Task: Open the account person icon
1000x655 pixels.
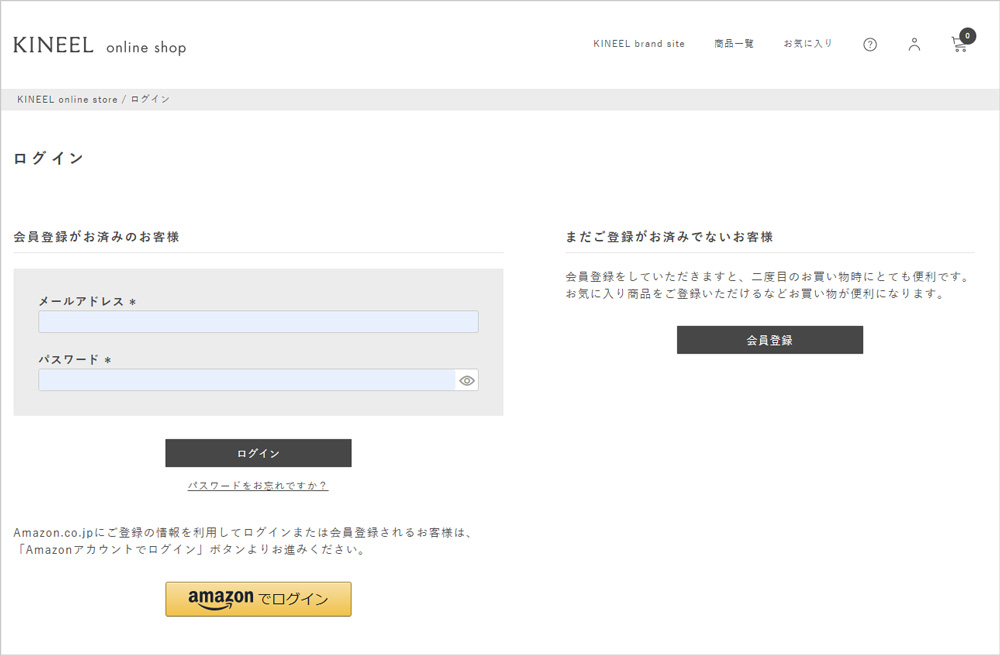Action: tap(914, 45)
